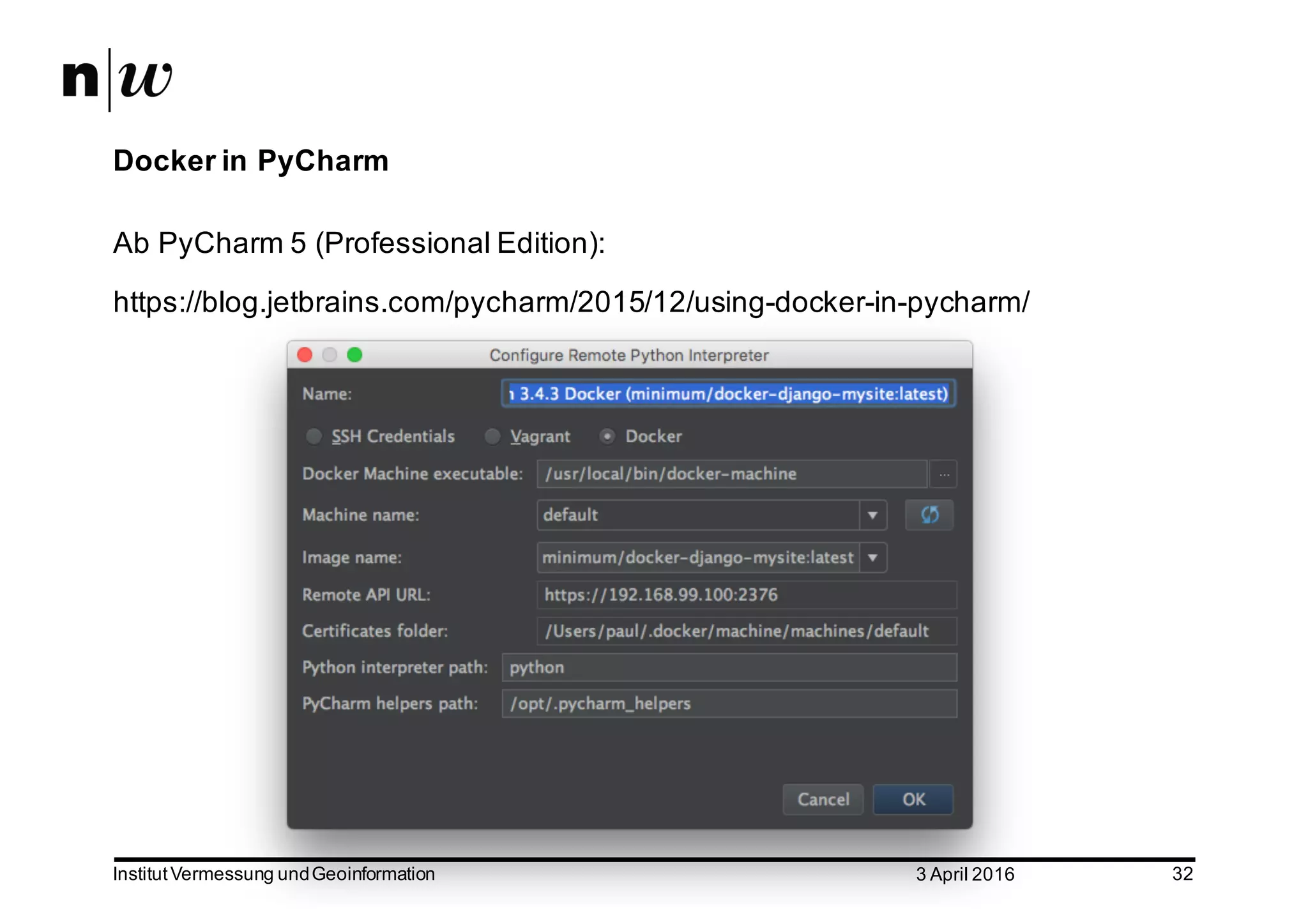The height and width of the screenshot is (924, 1308).
Task: Click the n|w institute logo
Action: pyautogui.click(x=118, y=80)
